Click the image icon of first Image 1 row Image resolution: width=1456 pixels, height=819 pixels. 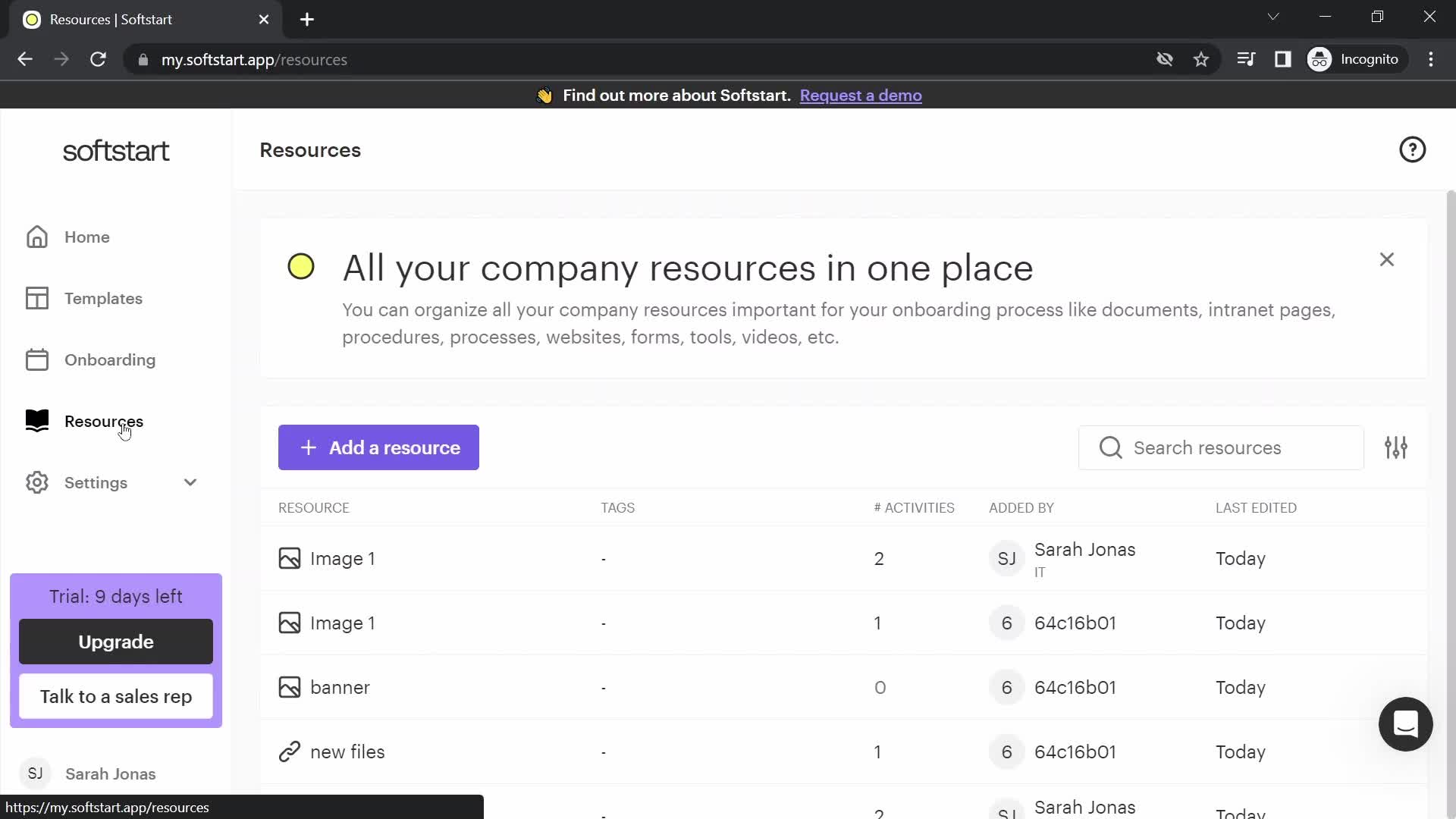click(290, 558)
